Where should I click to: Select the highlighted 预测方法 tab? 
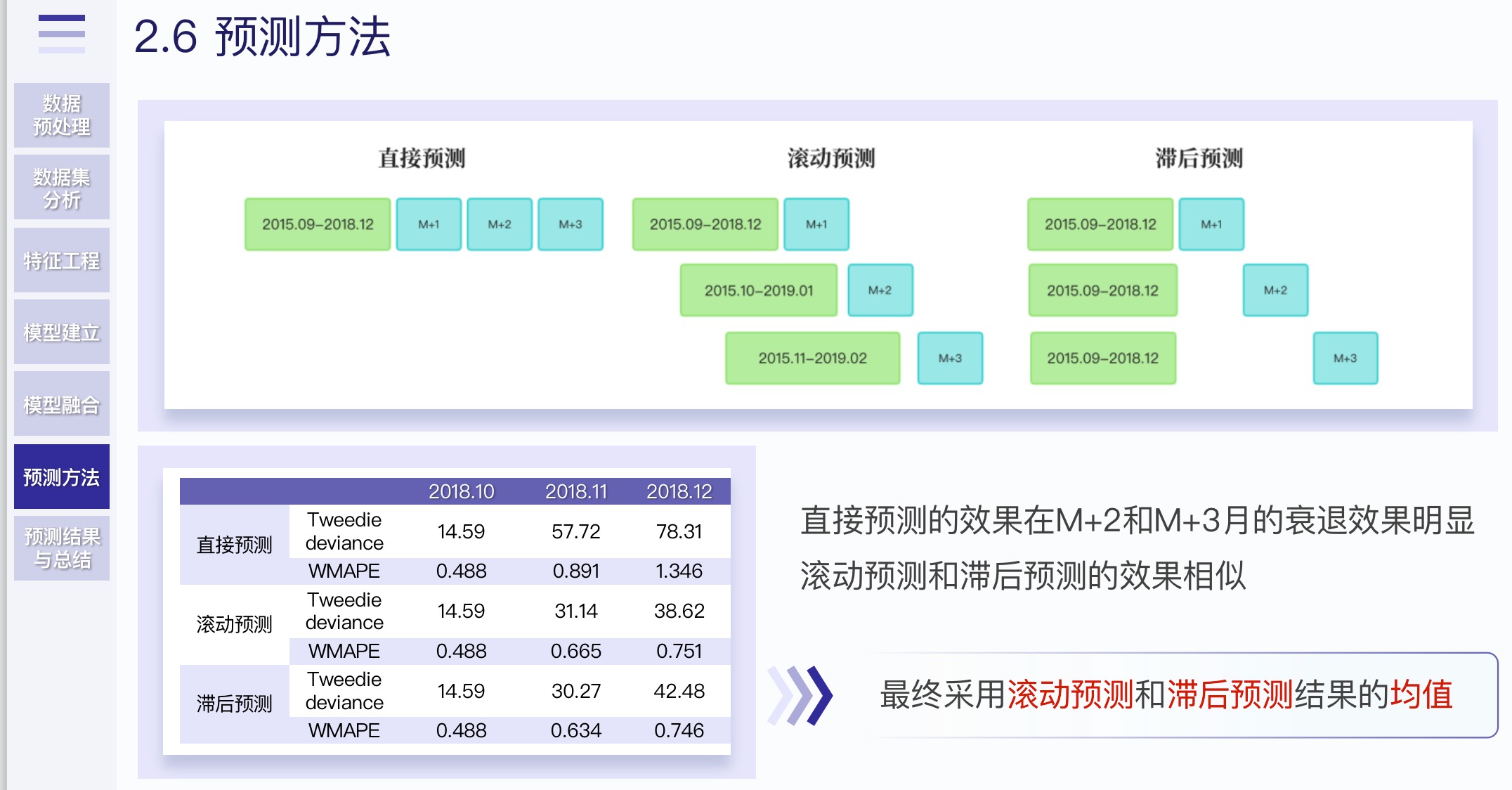(62, 477)
